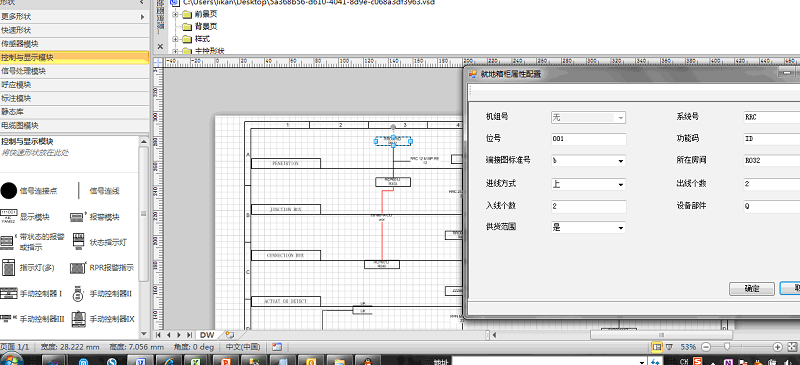Collapse the shapes pane with top arrow
This screenshot has width=800, height=365.
point(142,3)
